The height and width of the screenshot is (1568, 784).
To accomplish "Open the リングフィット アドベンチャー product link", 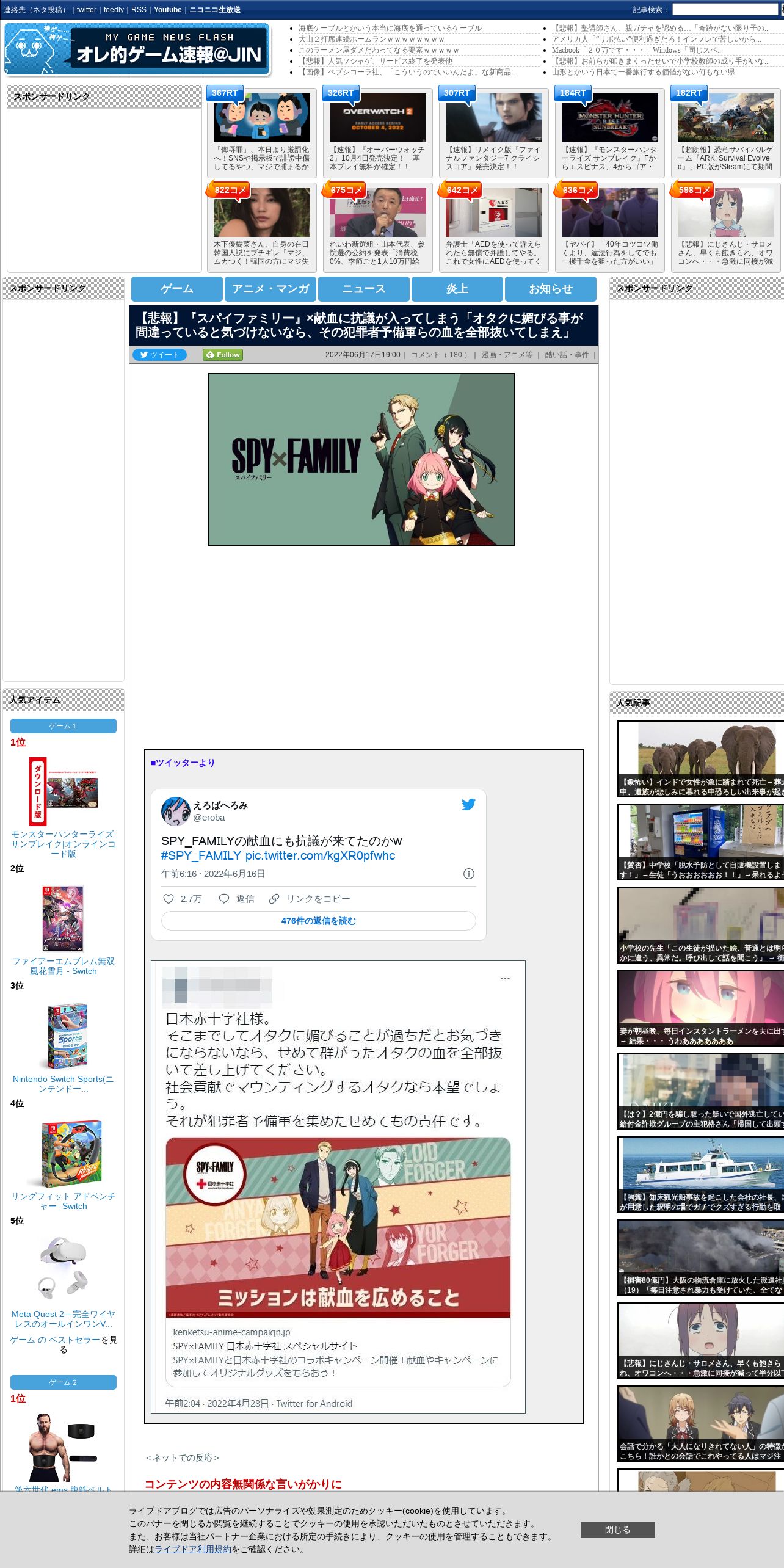I will pyautogui.click(x=64, y=1201).
